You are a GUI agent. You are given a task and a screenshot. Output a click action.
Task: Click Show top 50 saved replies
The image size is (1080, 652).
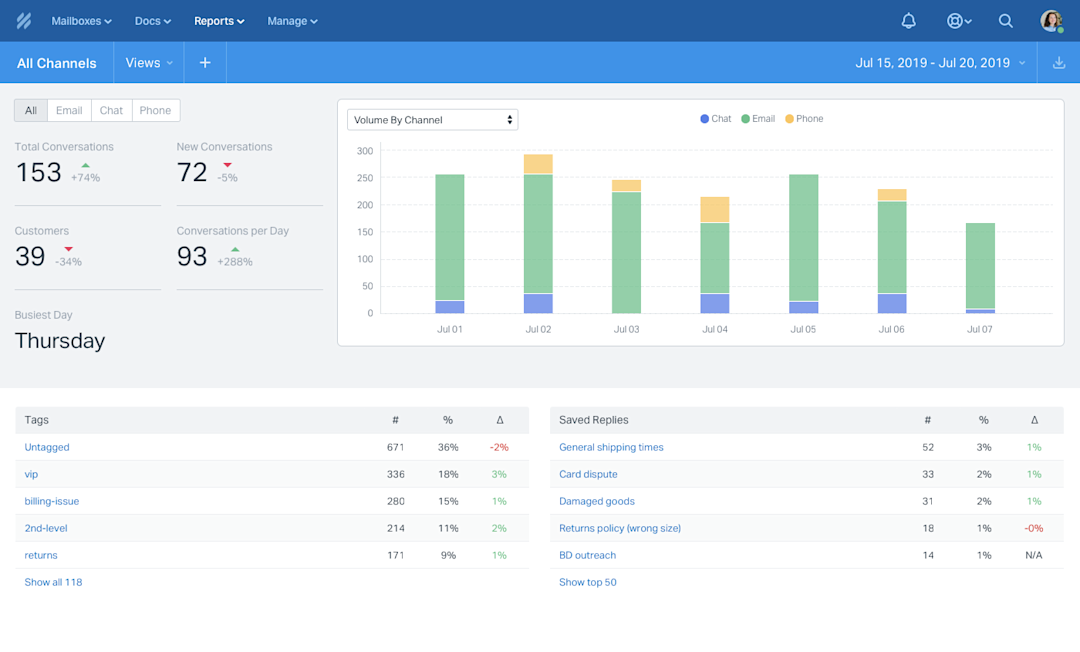click(x=588, y=582)
